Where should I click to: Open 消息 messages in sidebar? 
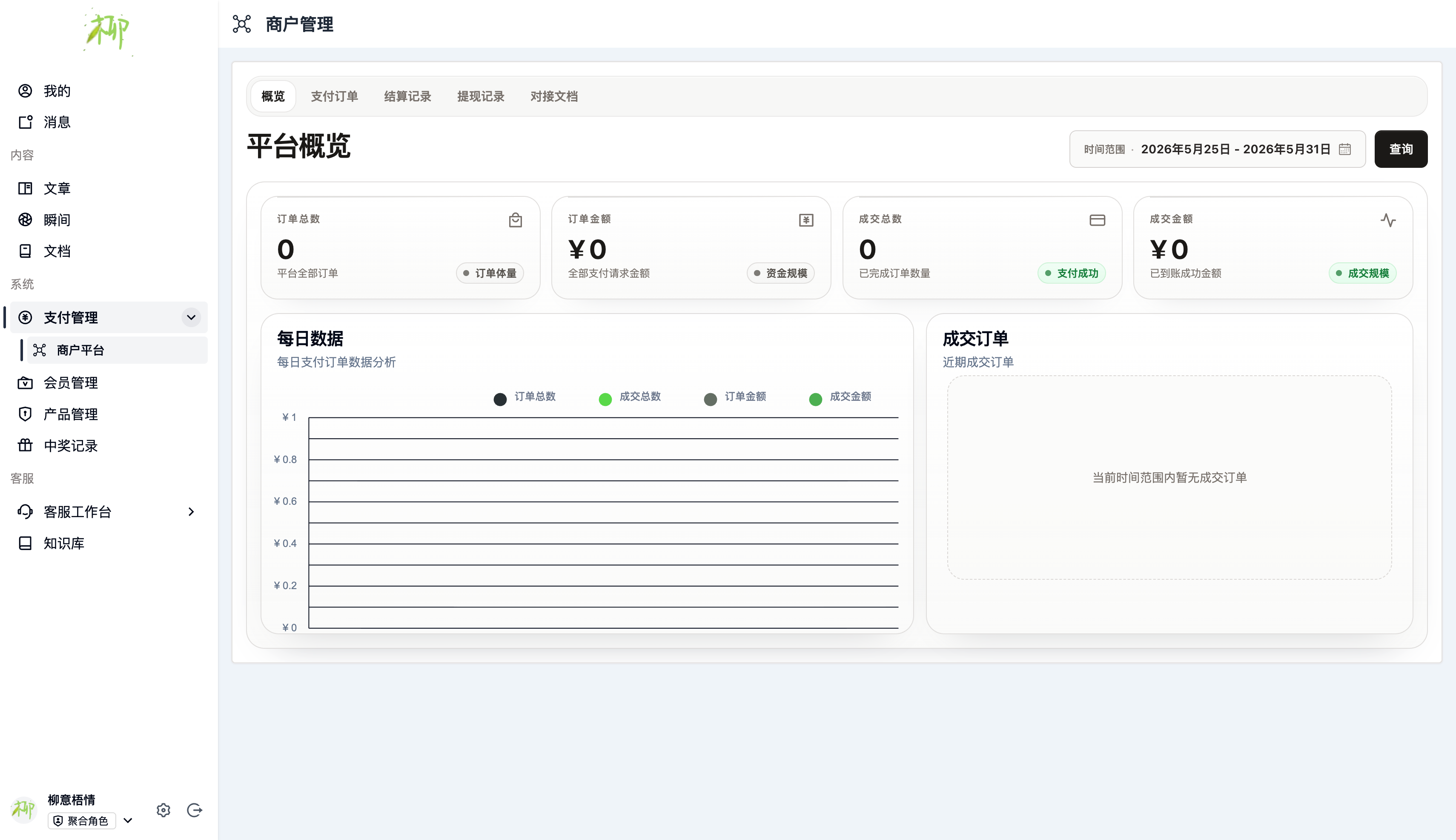(x=109, y=122)
